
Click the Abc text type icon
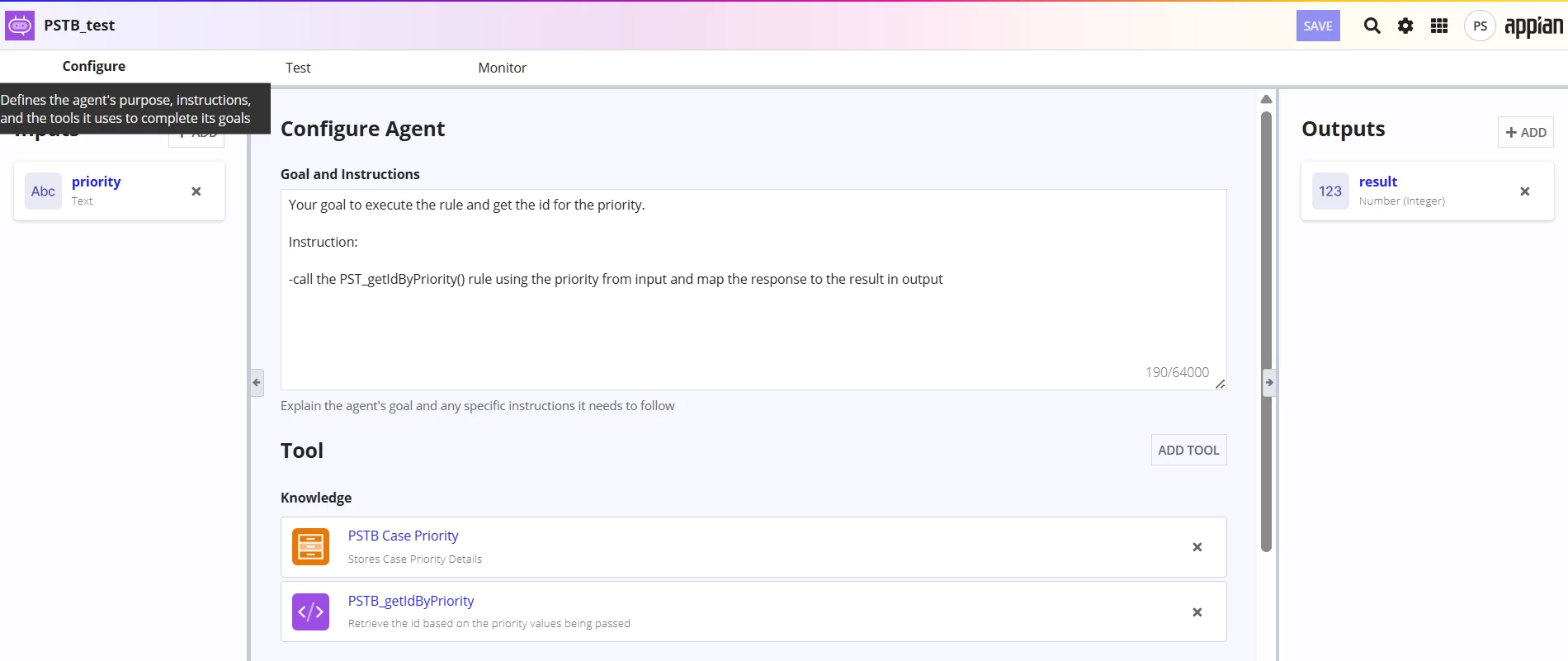43,191
